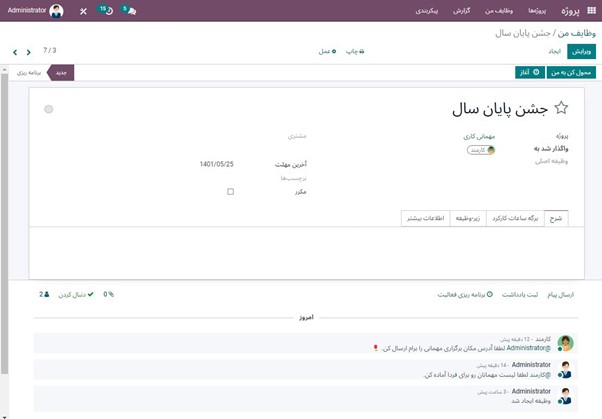Switch to the زیر-وظیفه sub-tasks tab
This screenshot has width=602, height=419.
(468, 219)
